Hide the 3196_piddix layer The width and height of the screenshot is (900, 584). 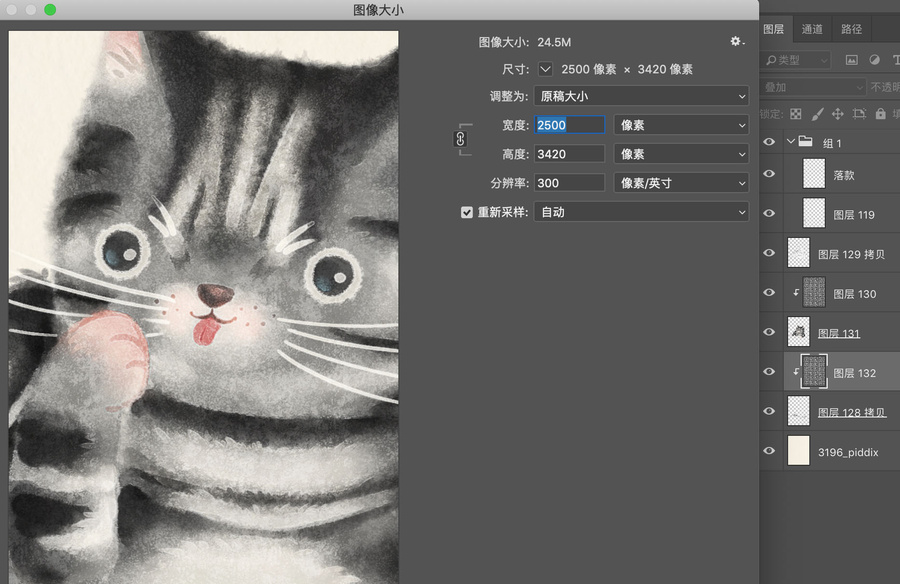(x=769, y=451)
